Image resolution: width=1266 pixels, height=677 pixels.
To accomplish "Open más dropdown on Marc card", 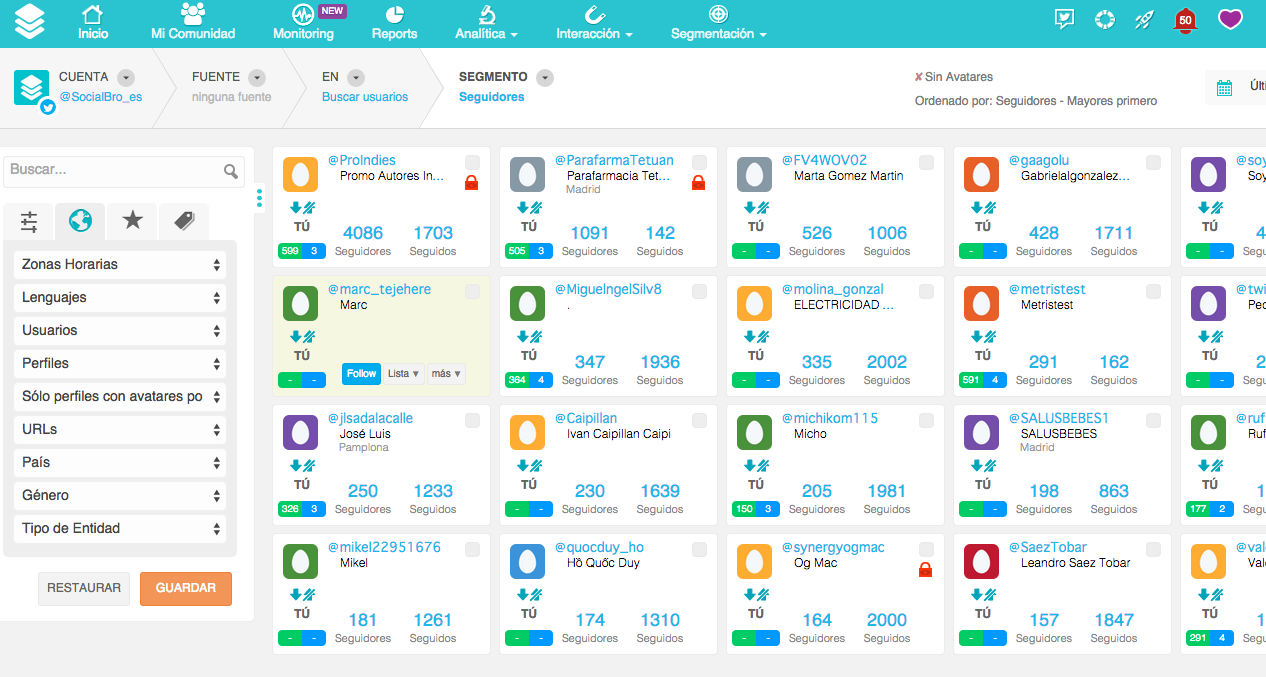I will click(x=446, y=374).
